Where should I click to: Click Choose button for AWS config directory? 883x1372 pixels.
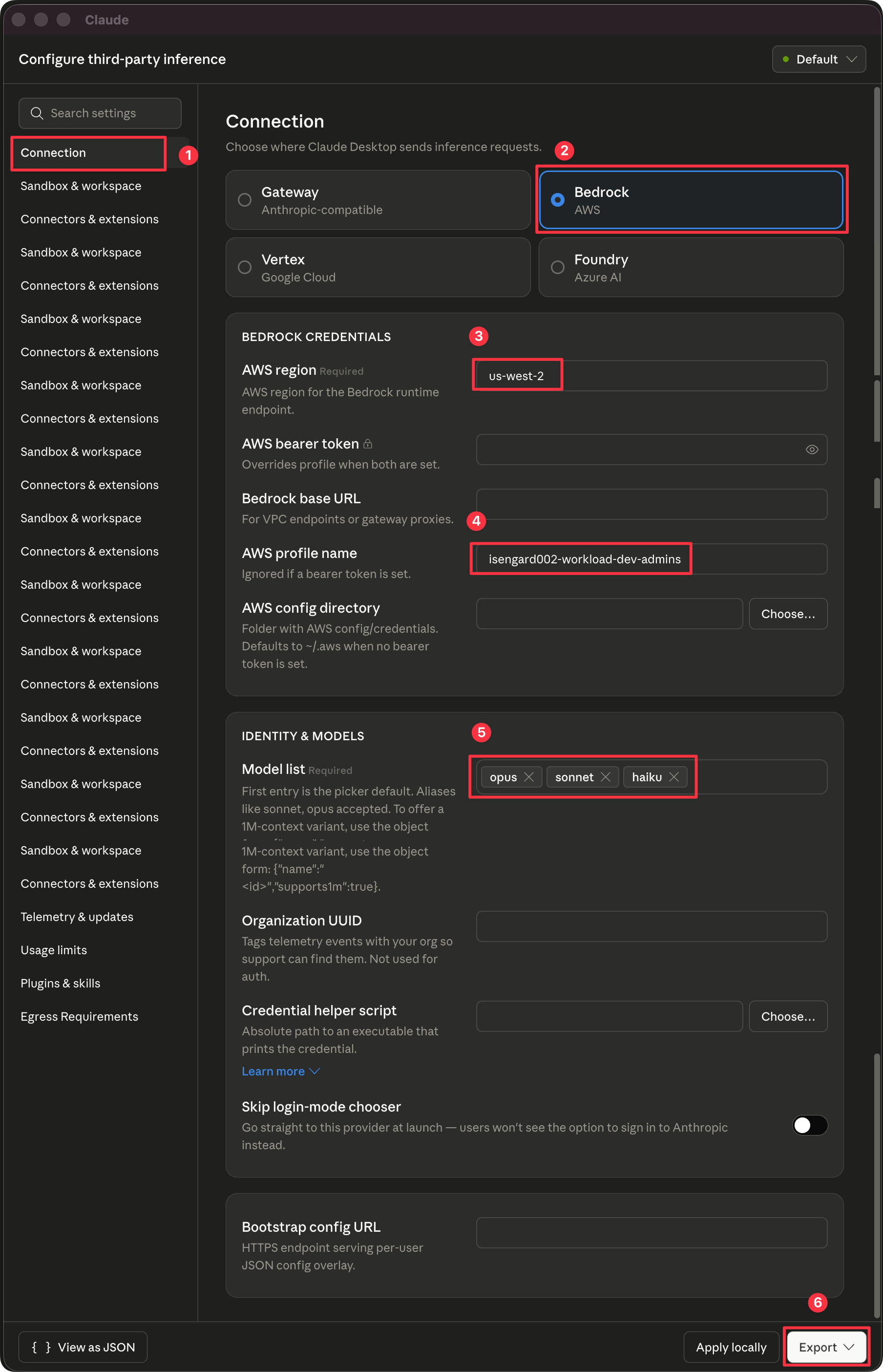click(788, 614)
